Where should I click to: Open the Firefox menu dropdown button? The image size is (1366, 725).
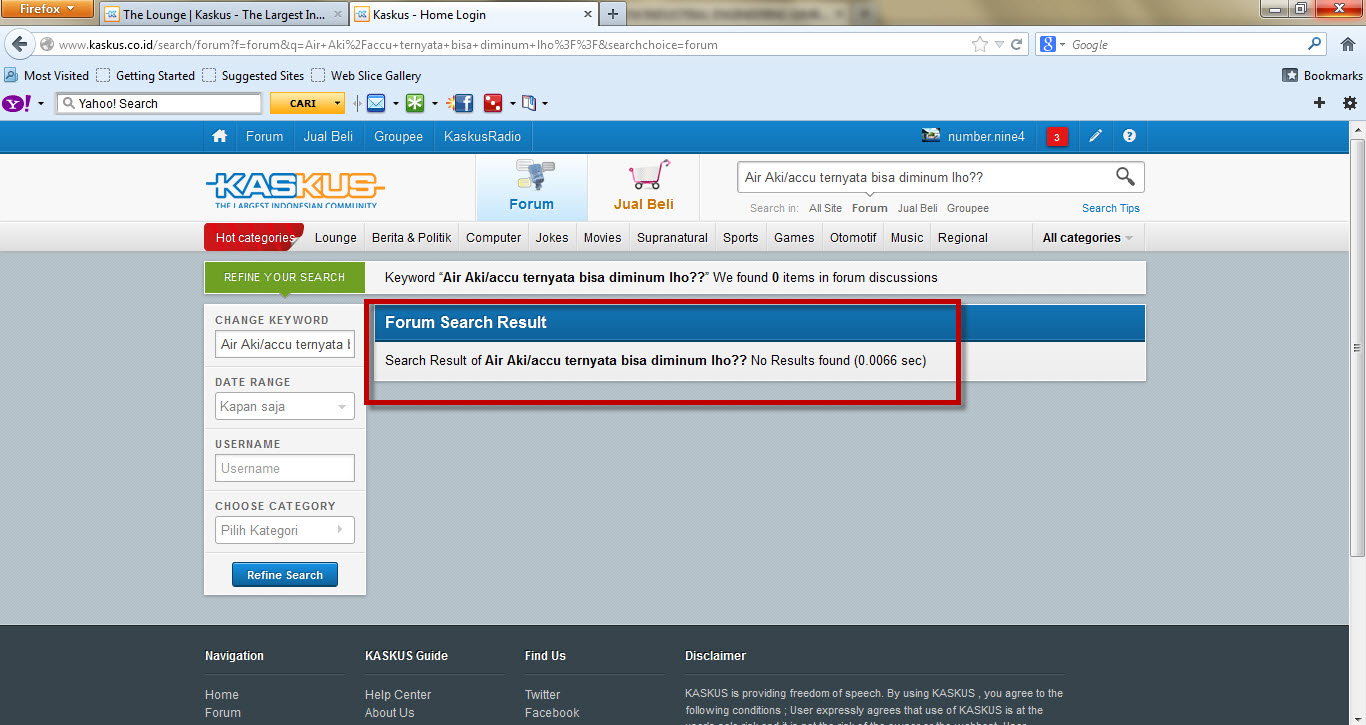[x=47, y=9]
